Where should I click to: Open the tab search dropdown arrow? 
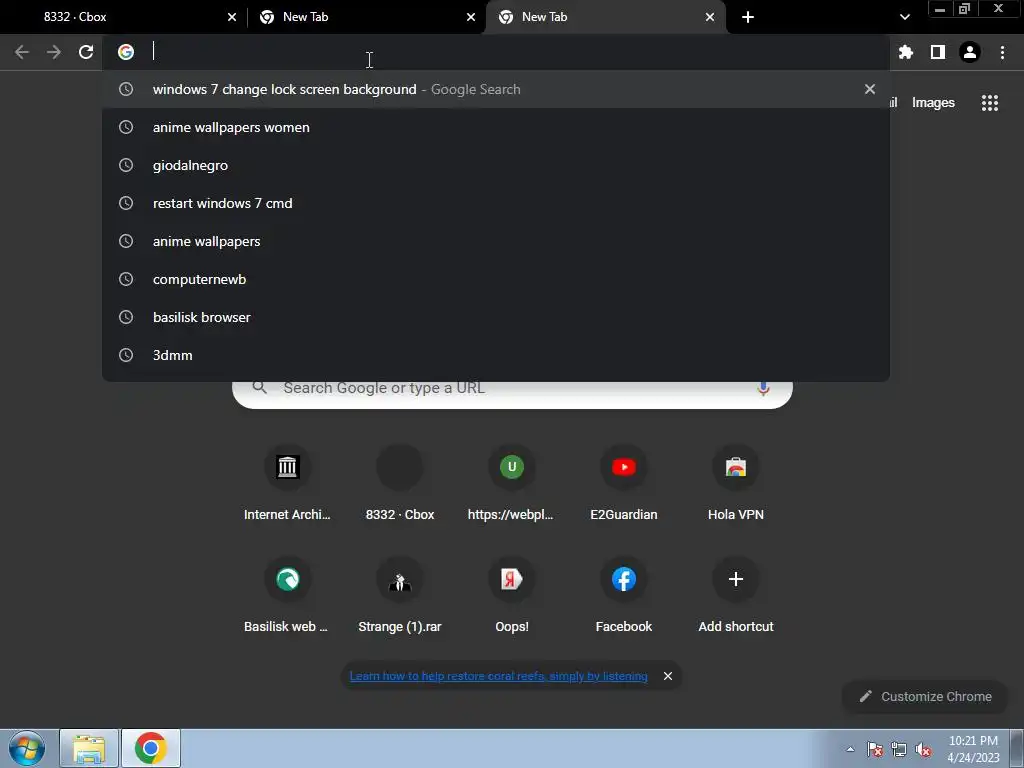point(904,17)
